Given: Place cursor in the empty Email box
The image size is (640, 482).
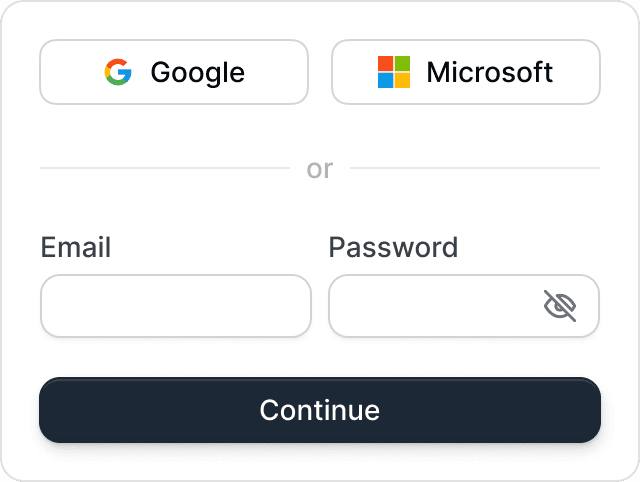Looking at the screenshot, I should [176, 306].
